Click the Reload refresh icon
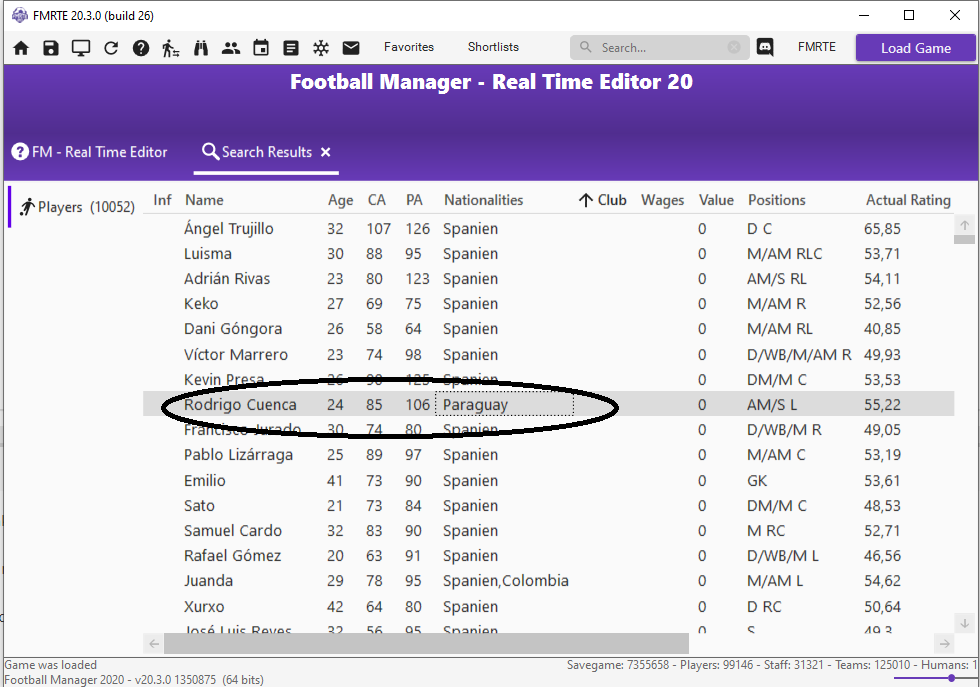Viewport: 980px width, 687px height. click(x=111, y=48)
